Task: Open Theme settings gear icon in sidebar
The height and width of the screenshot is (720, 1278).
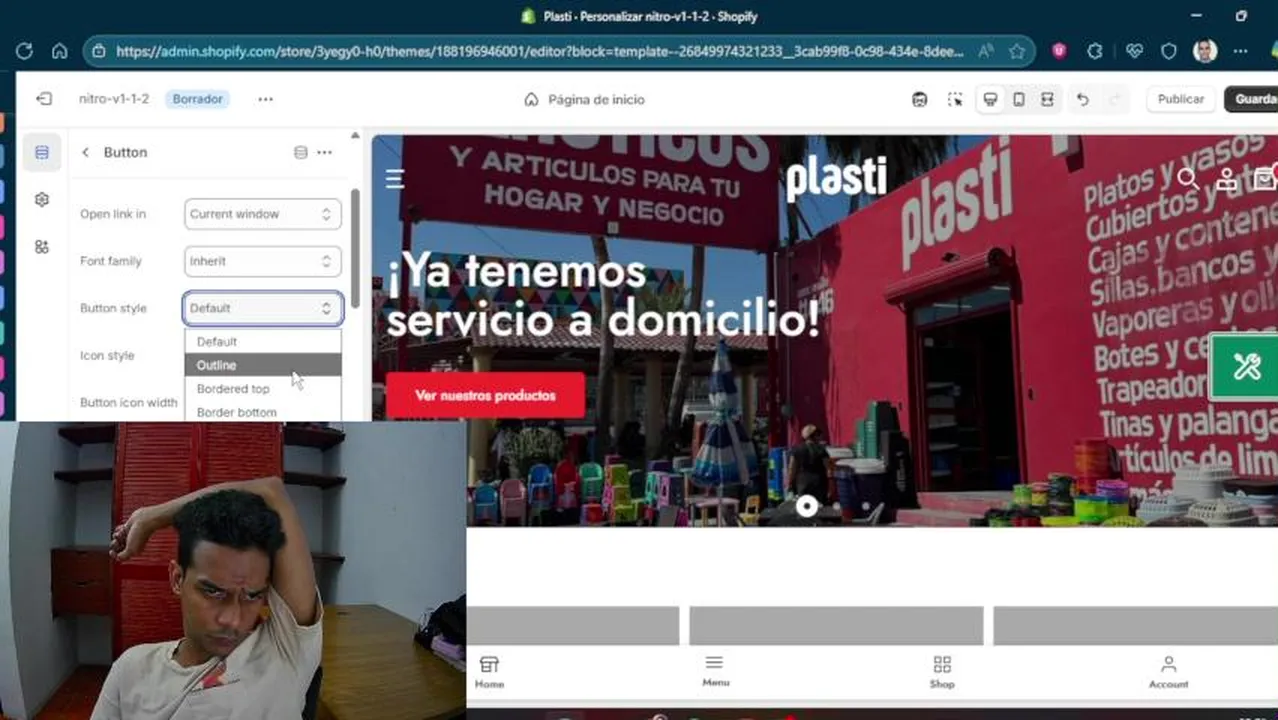Action: click(x=41, y=199)
